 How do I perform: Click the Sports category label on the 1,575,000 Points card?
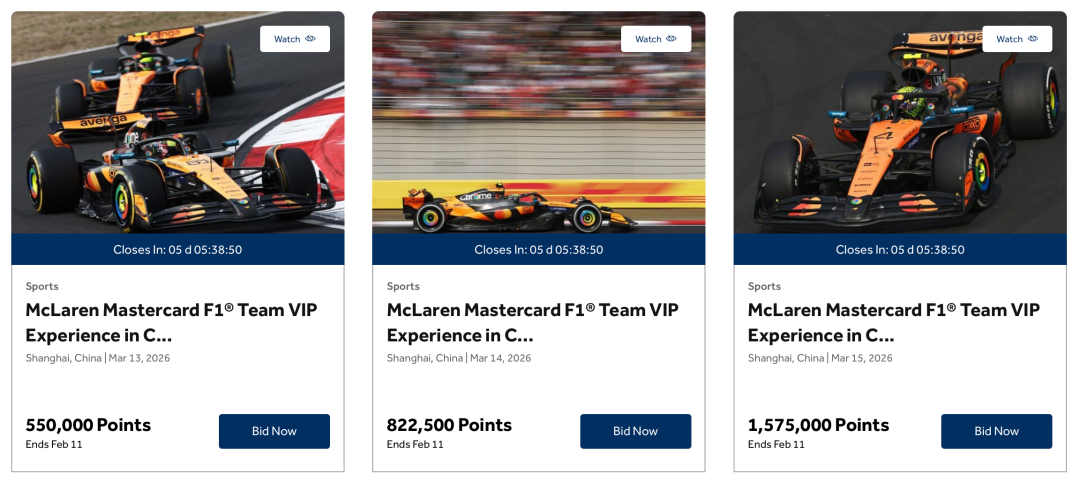(764, 286)
